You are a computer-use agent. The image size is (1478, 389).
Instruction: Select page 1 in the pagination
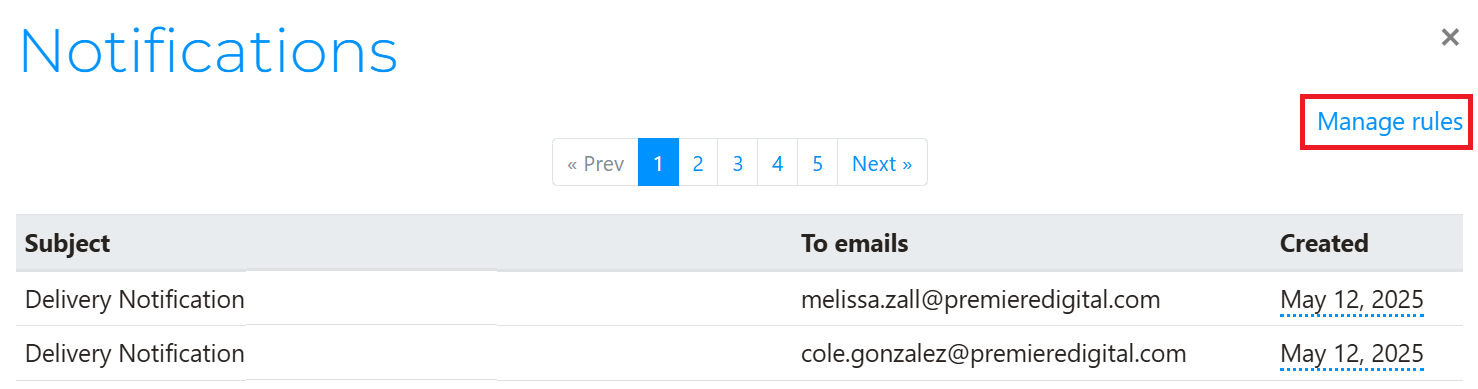[x=658, y=163]
